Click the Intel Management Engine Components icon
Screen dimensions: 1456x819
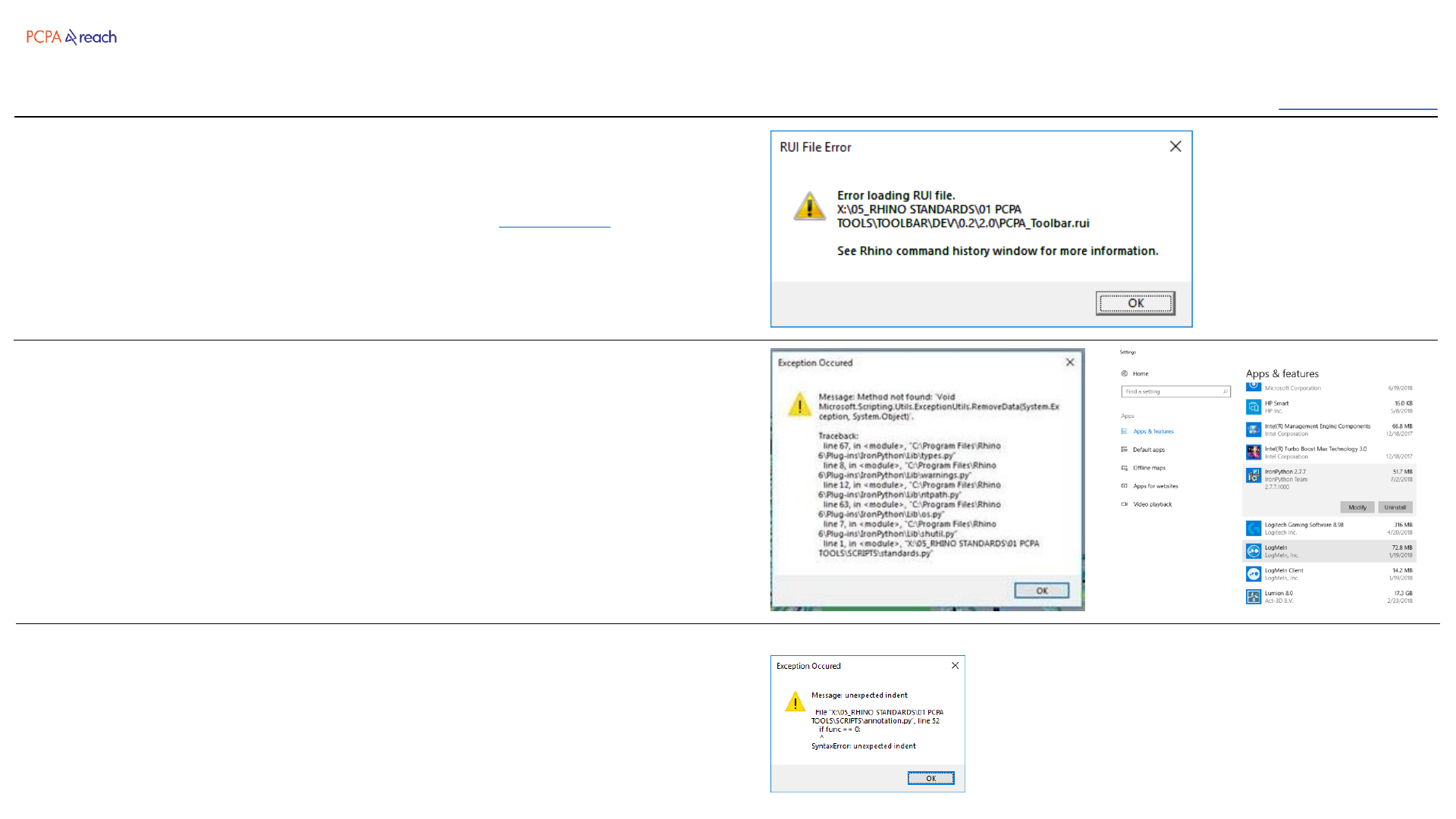(1254, 430)
